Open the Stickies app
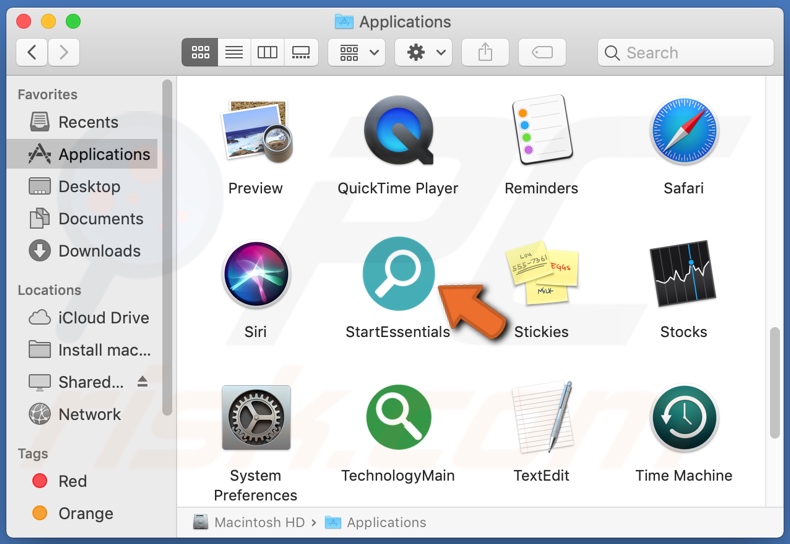 (541, 275)
